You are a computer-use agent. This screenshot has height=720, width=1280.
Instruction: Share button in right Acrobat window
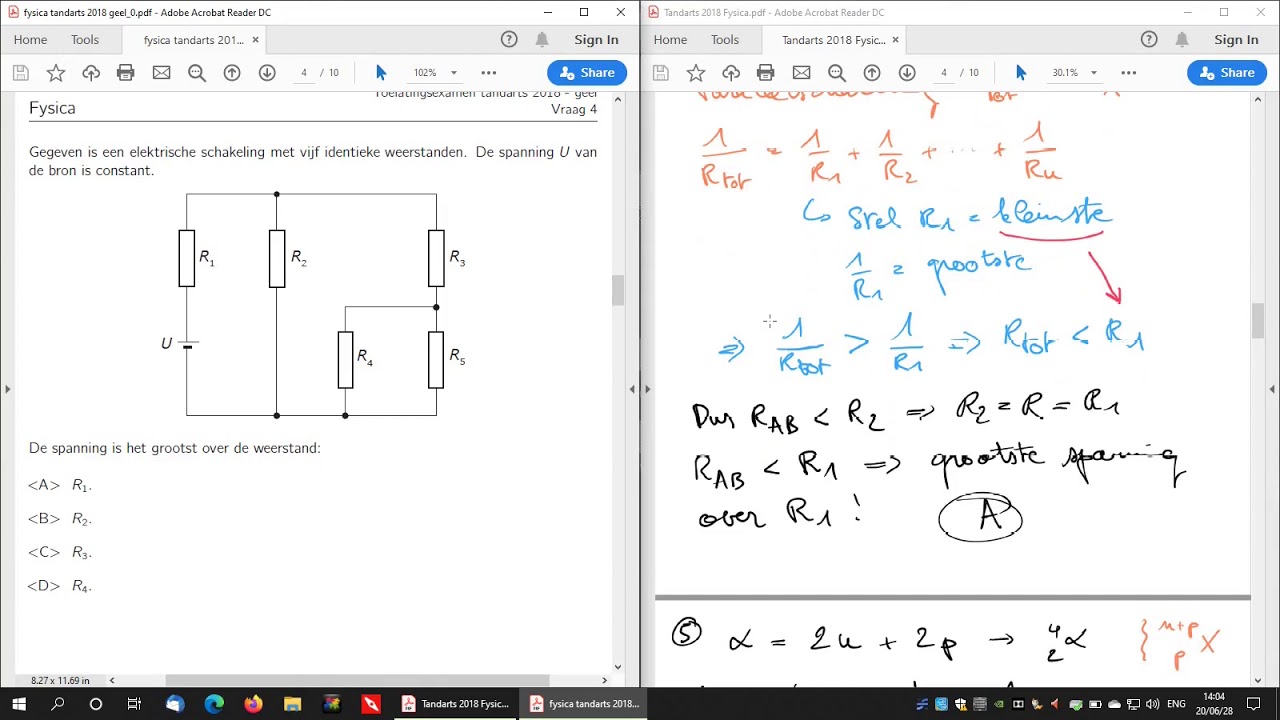[x=1227, y=73]
